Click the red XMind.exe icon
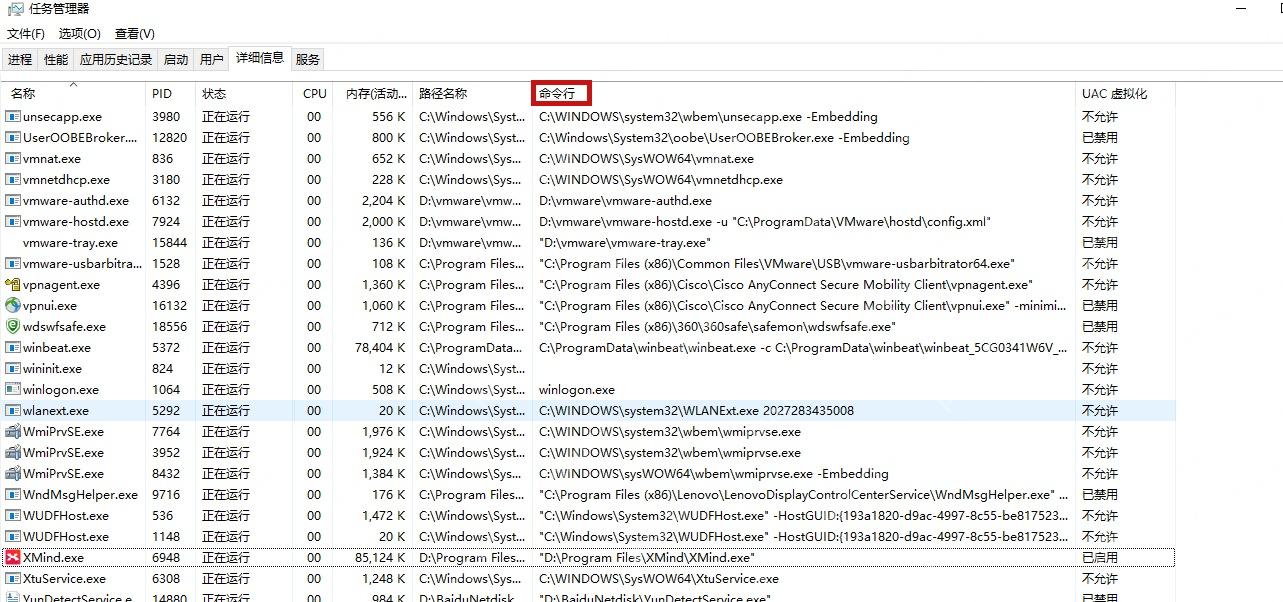Screen dimensions: 1283x602 pos(13,558)
